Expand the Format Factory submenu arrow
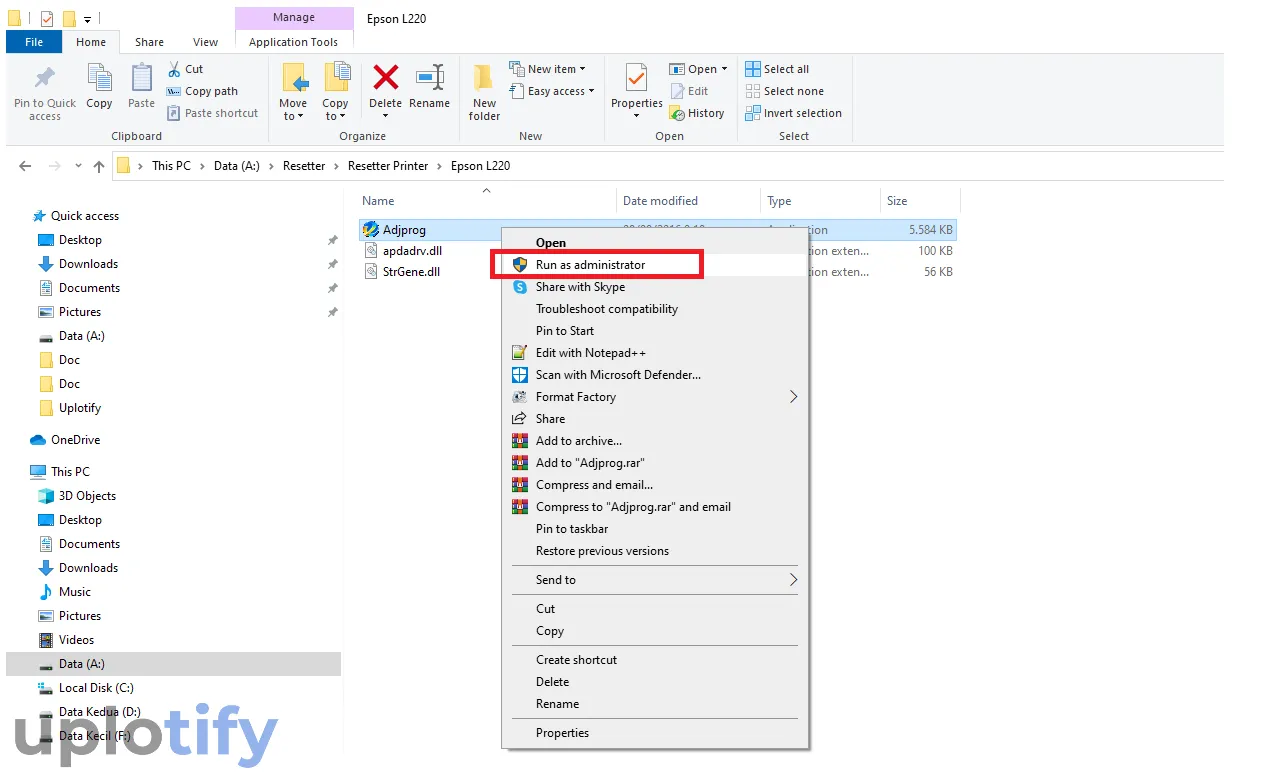This screenshot has width=1280, height=782. (x=793, y=397)
